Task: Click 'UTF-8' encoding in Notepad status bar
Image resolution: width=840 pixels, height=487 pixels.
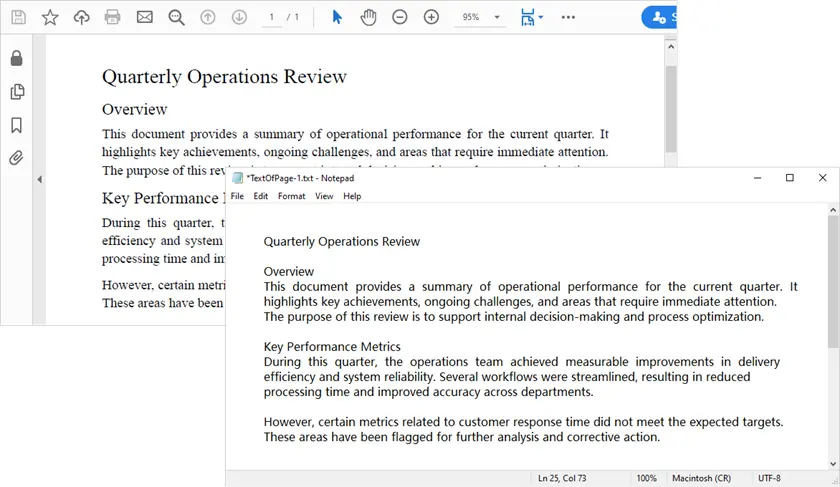Action: pos(769,478)
